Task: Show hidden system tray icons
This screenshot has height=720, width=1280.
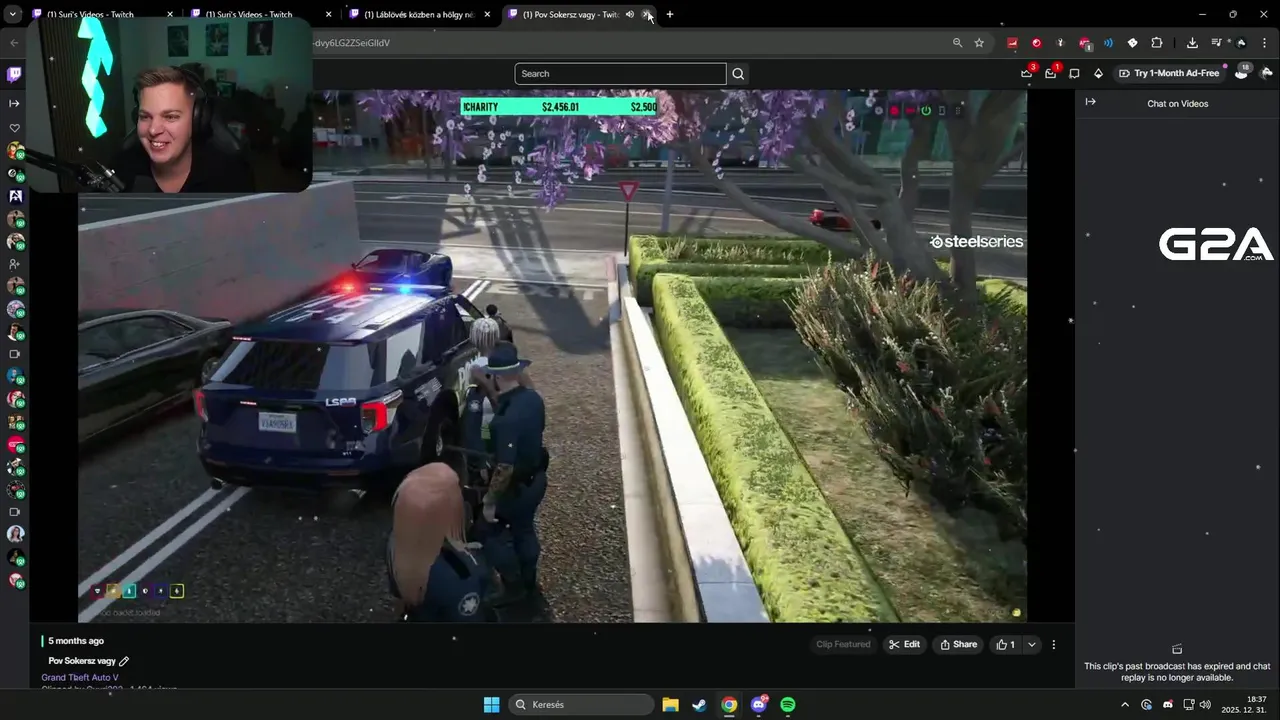Action: [x=1126, y=705]
